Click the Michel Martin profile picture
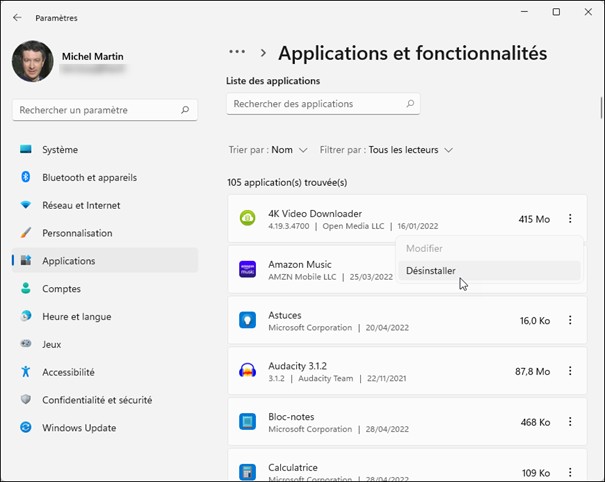 33,61
